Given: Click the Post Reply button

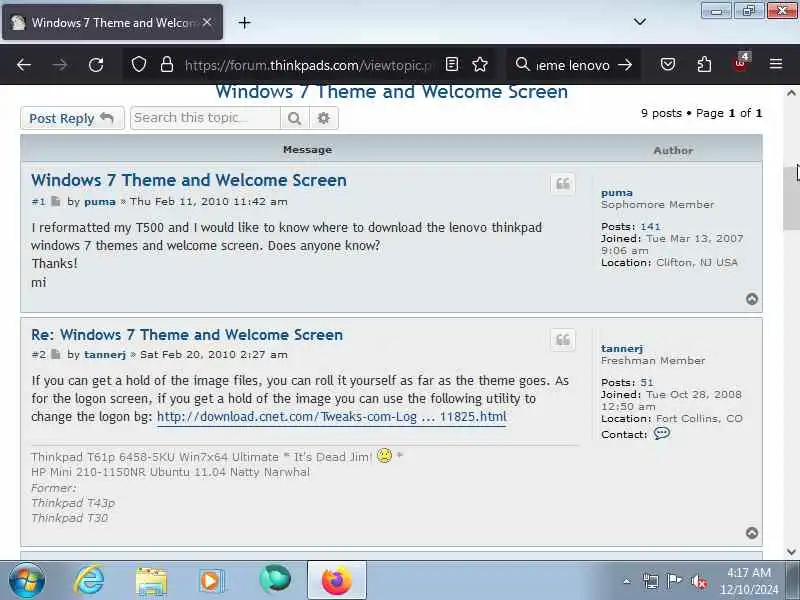Looking at the screenshot, I should pyautogui.click(x=72, y=118).
